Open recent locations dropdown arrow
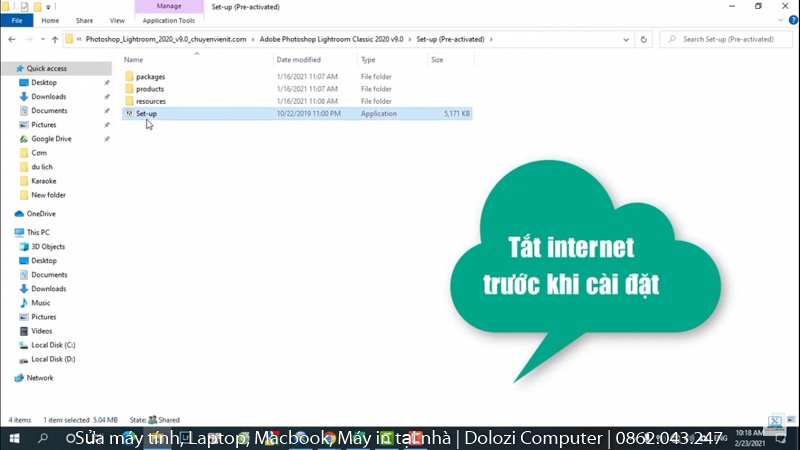Image resolution: width=800 pixels, height=450 pixels. pyautogui.click(x=42, y=39)
